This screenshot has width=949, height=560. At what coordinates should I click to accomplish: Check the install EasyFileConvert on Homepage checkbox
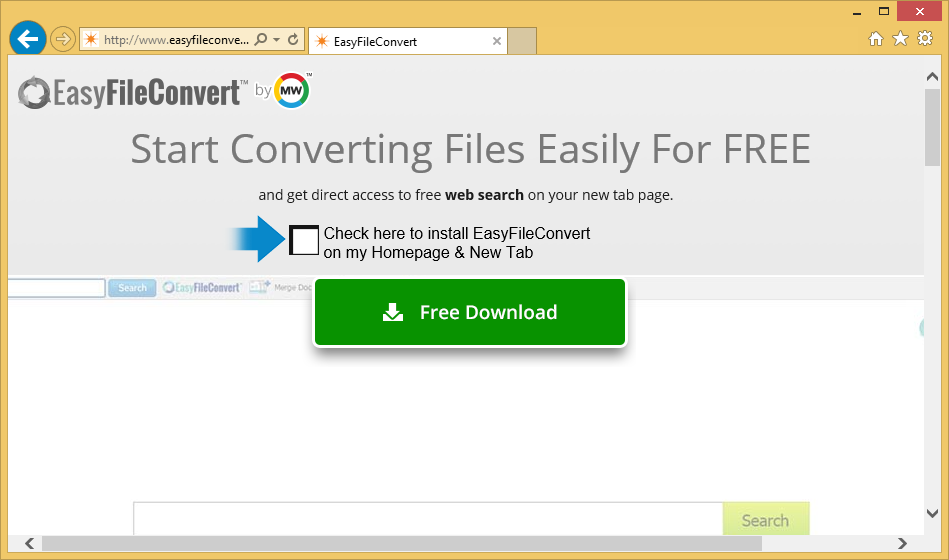(304, 240)
